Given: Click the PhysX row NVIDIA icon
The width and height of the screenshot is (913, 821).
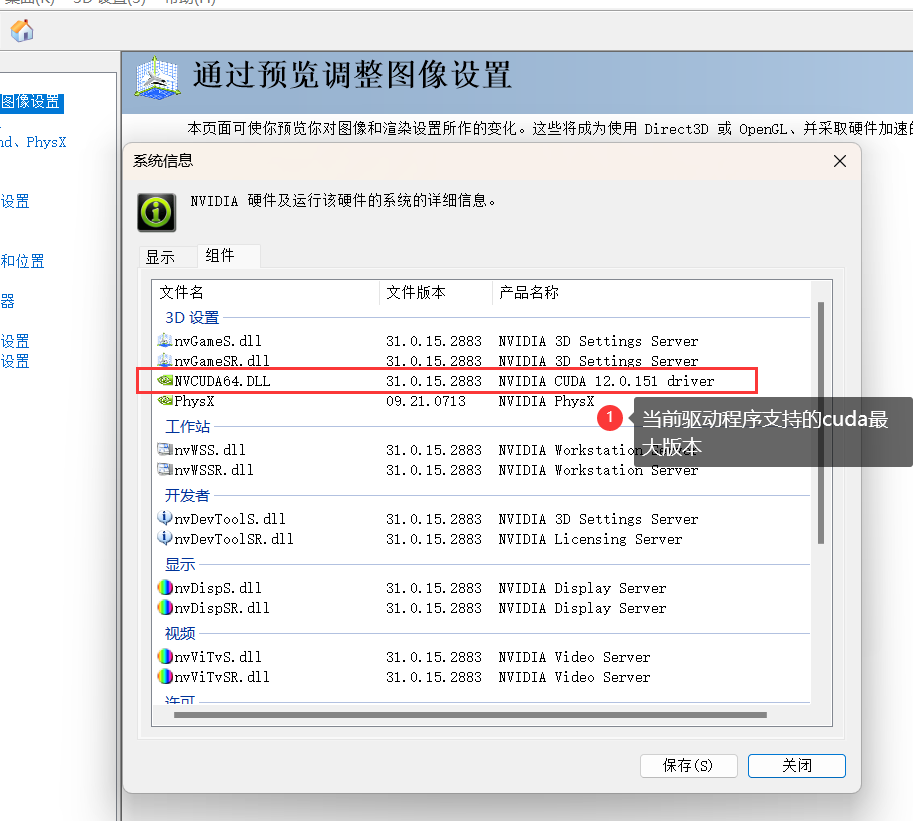Looking at the screenshot, I should [x=165, y=401].
